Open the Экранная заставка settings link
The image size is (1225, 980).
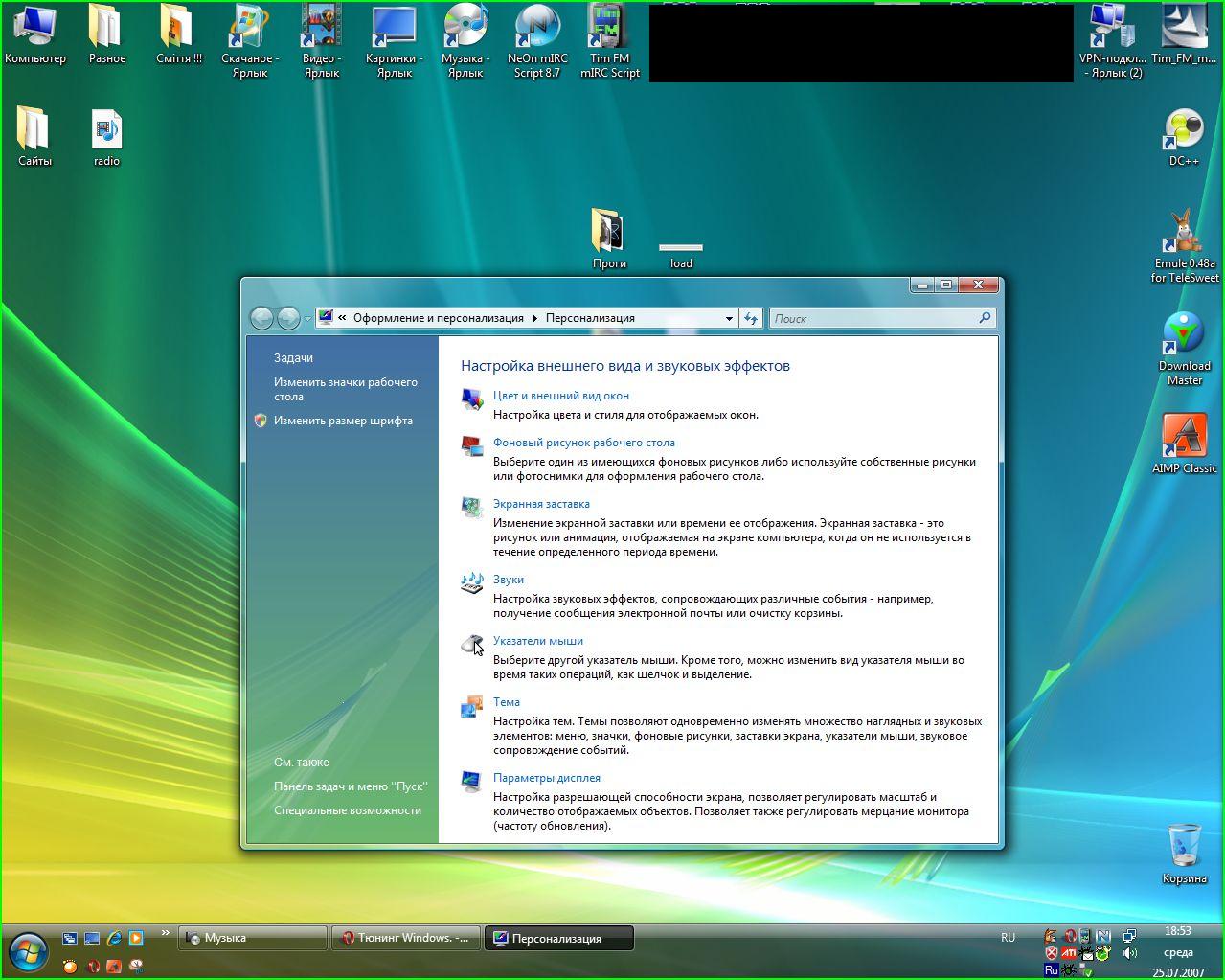click(541, 504)
